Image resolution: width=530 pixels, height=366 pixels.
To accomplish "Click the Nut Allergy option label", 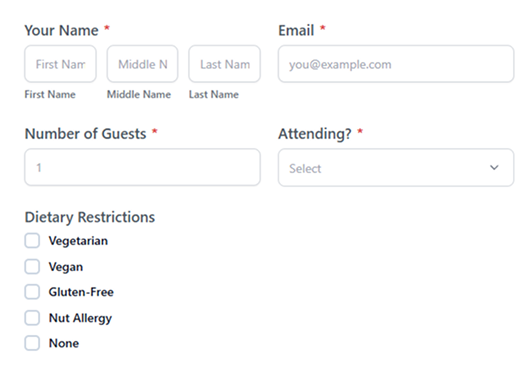I will pos(80,318).
